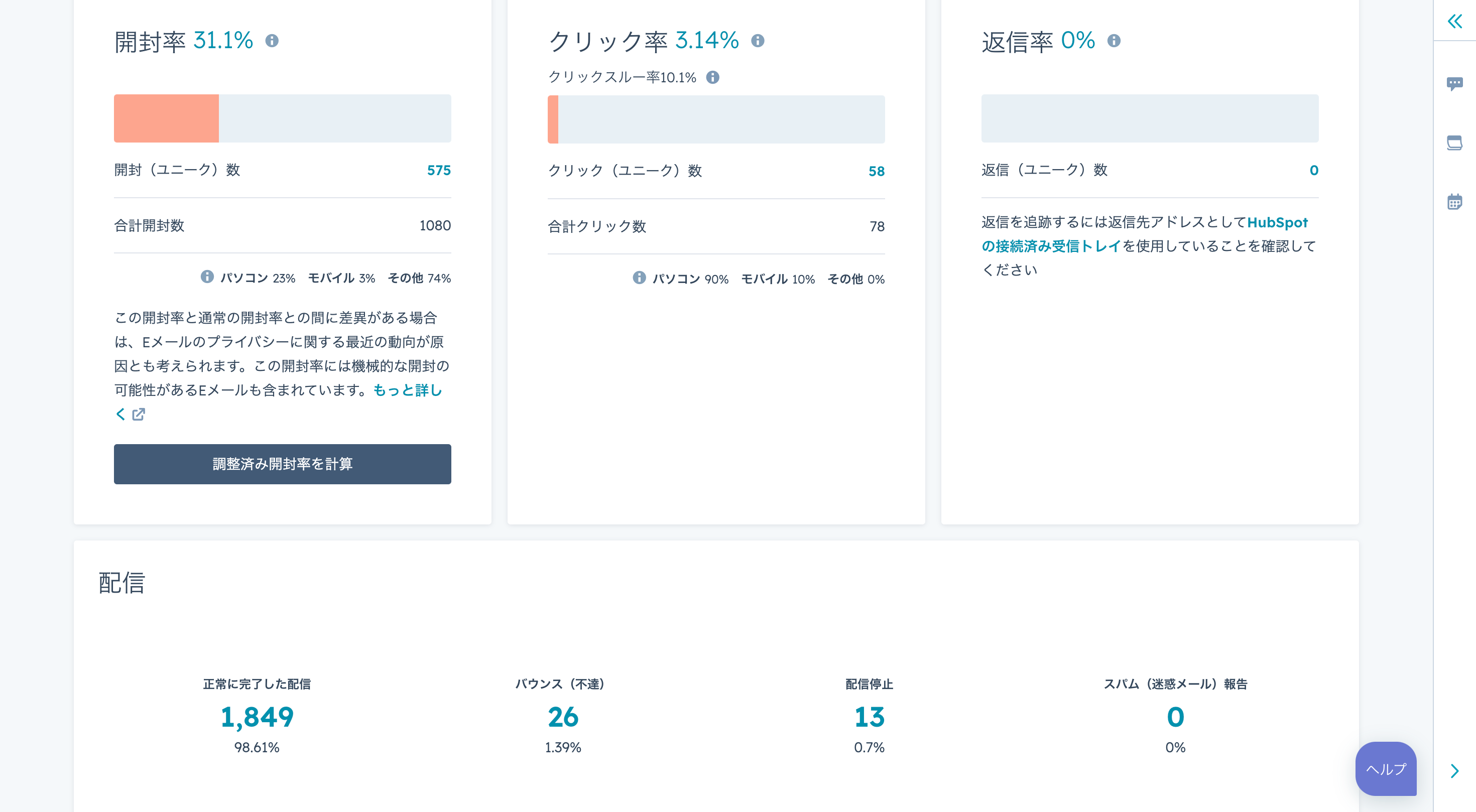Click 調整済み開封率を計算 button
This screenshot has height=812, width=1476.
point(283,464)
